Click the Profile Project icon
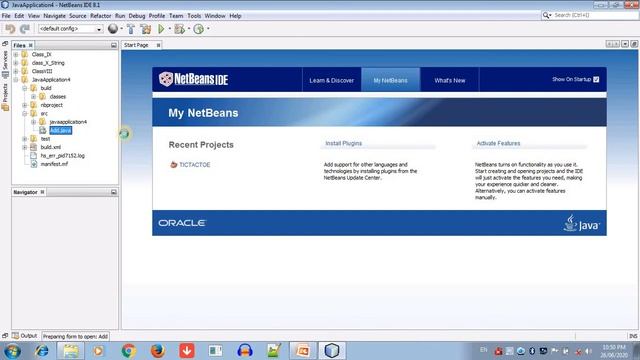Screen dimensions: 640x360 click(x=199, y=29)
